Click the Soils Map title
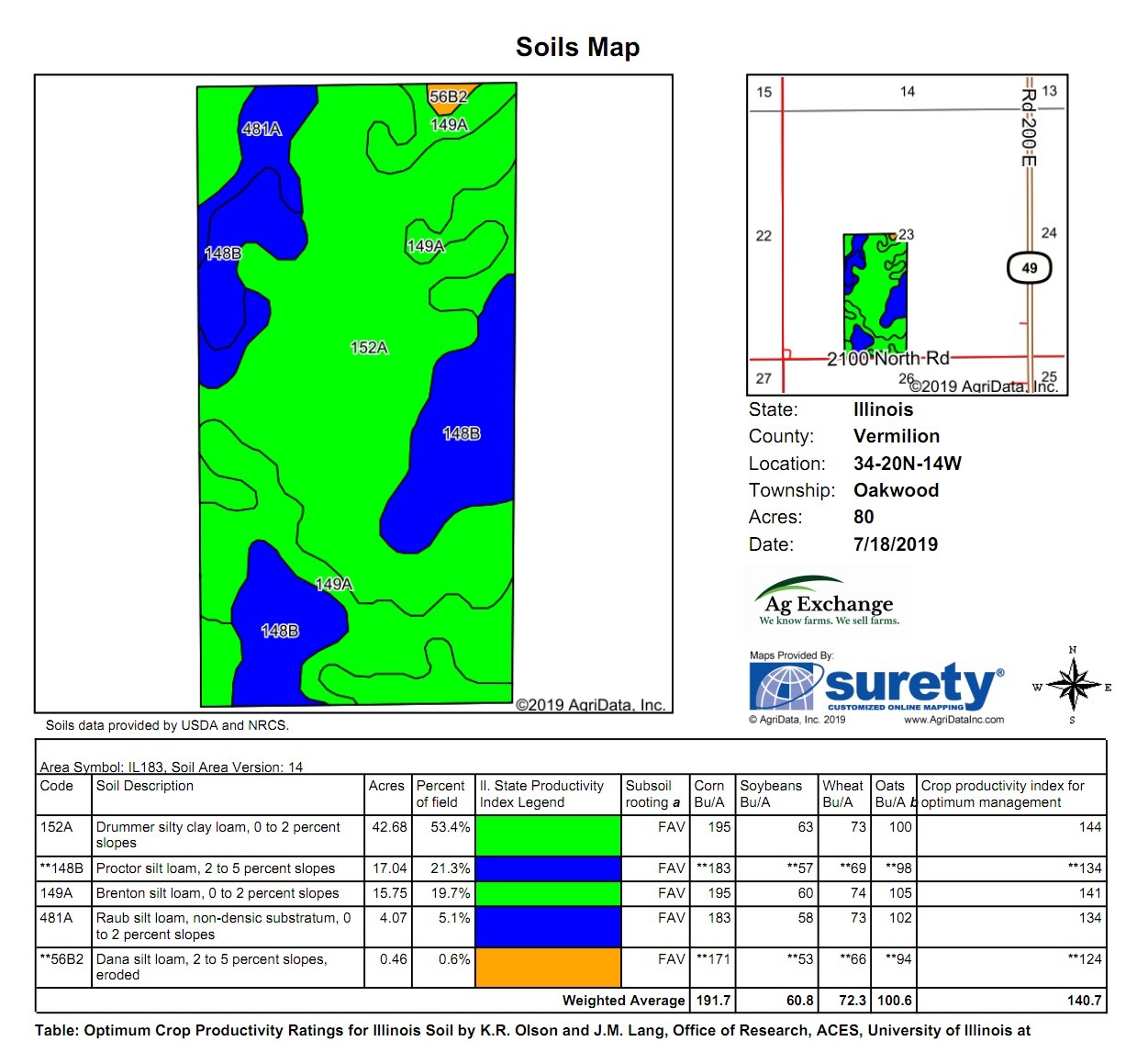 pyautogui.click(x=577, y=47)
